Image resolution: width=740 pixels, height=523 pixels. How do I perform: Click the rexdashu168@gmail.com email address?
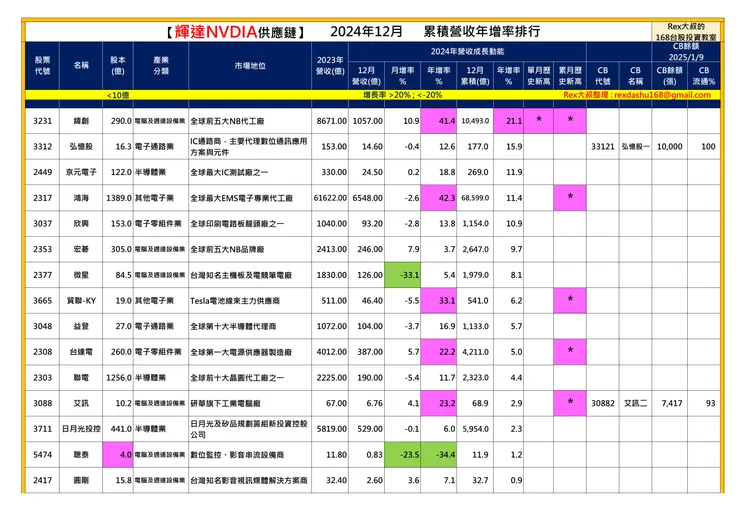(662, 95)
